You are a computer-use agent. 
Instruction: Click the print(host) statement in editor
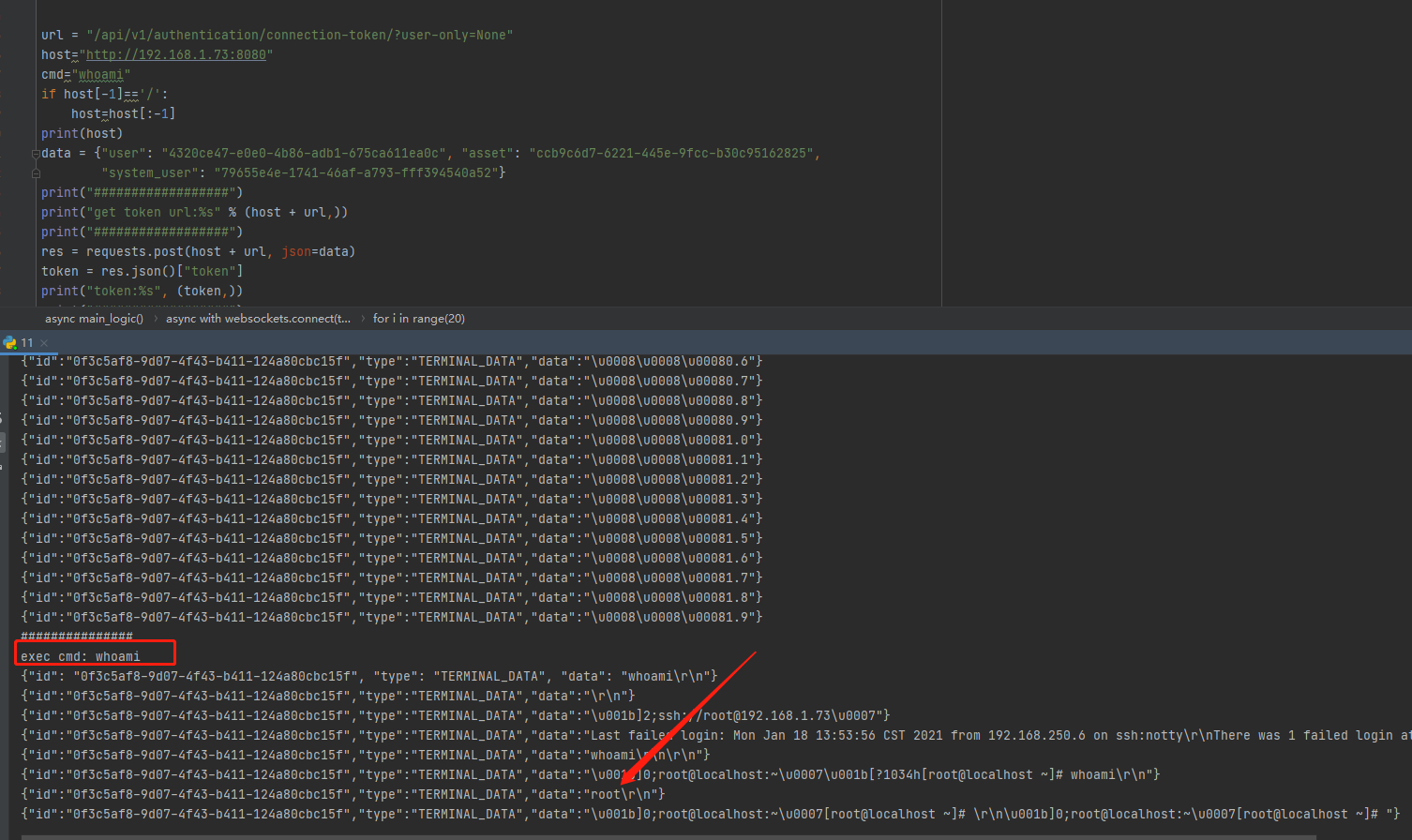click(x=82, y=134)
